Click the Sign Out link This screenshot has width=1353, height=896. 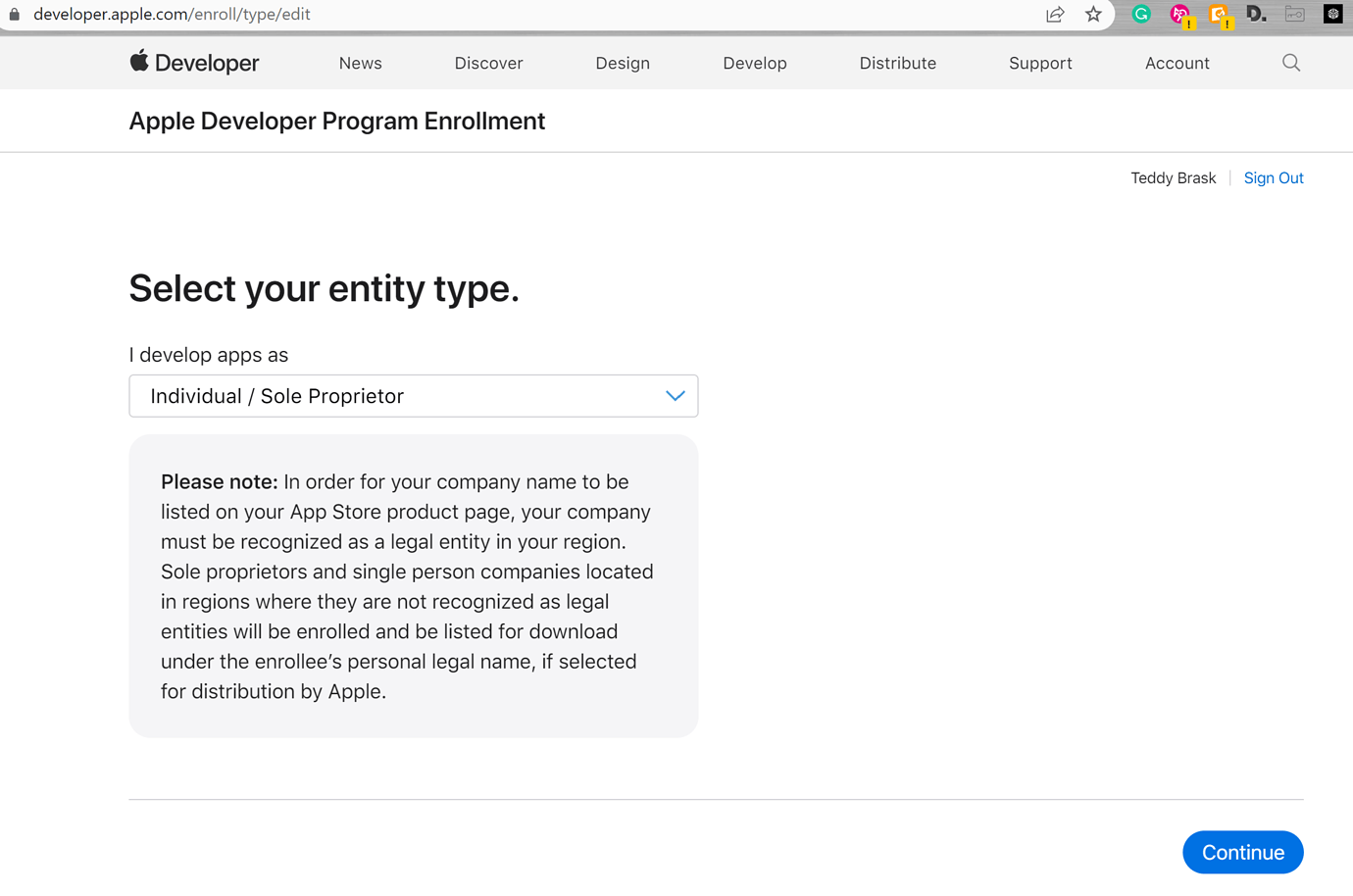tap(1274, 177)
